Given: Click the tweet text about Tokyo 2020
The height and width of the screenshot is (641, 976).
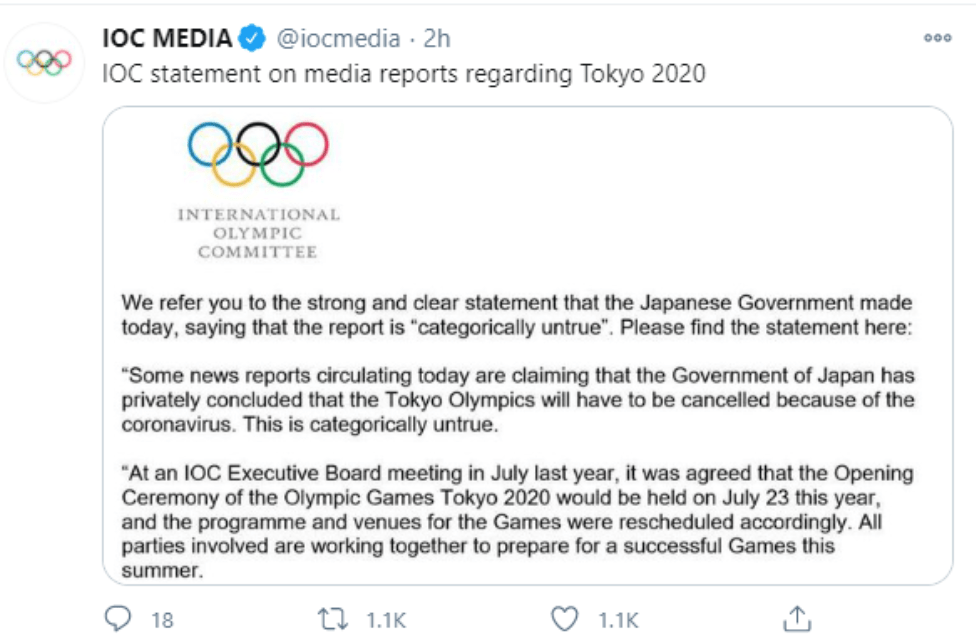Looking at the screenshot, I should (405, 75).
